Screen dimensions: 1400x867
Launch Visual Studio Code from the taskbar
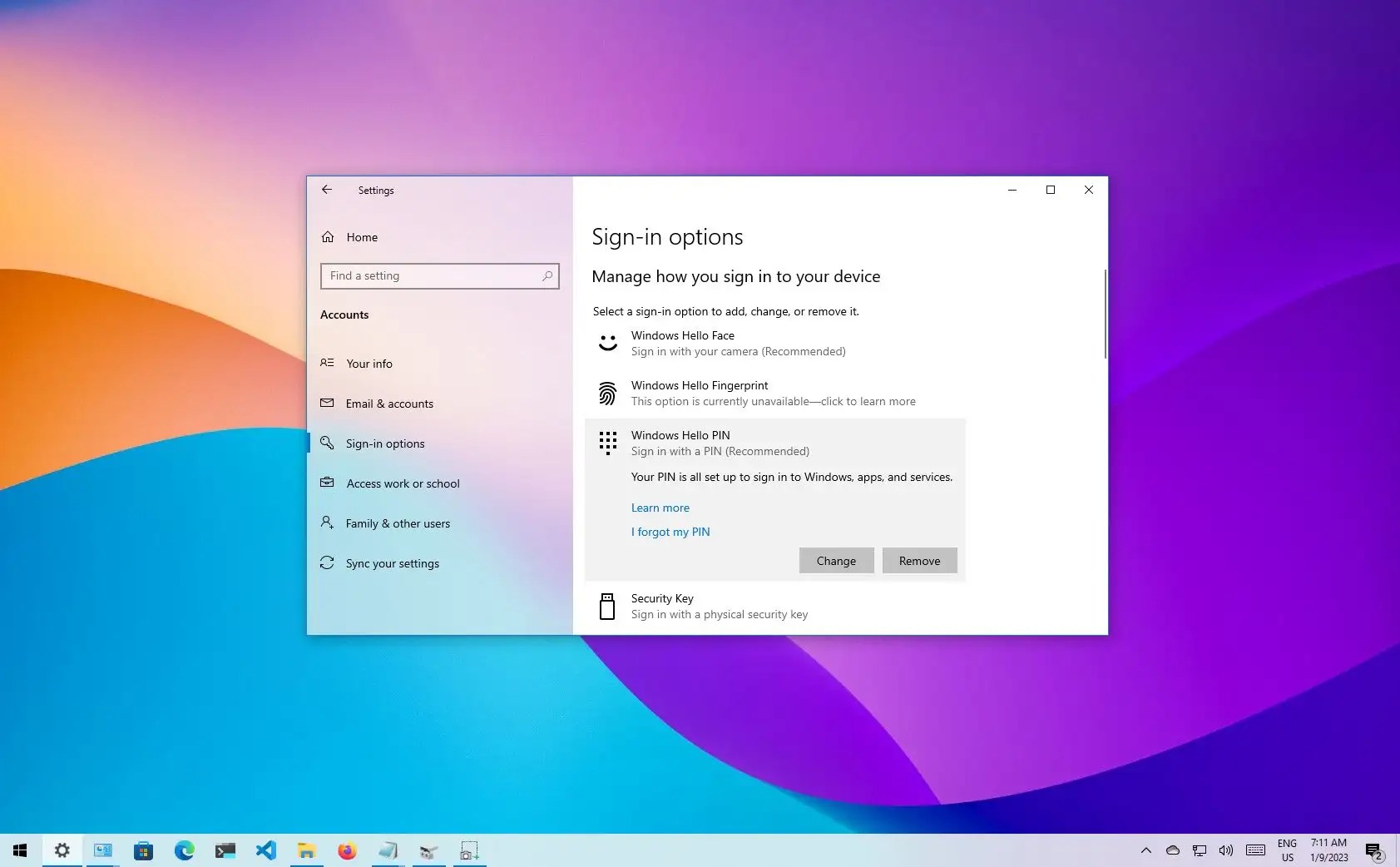pos(265,850)
